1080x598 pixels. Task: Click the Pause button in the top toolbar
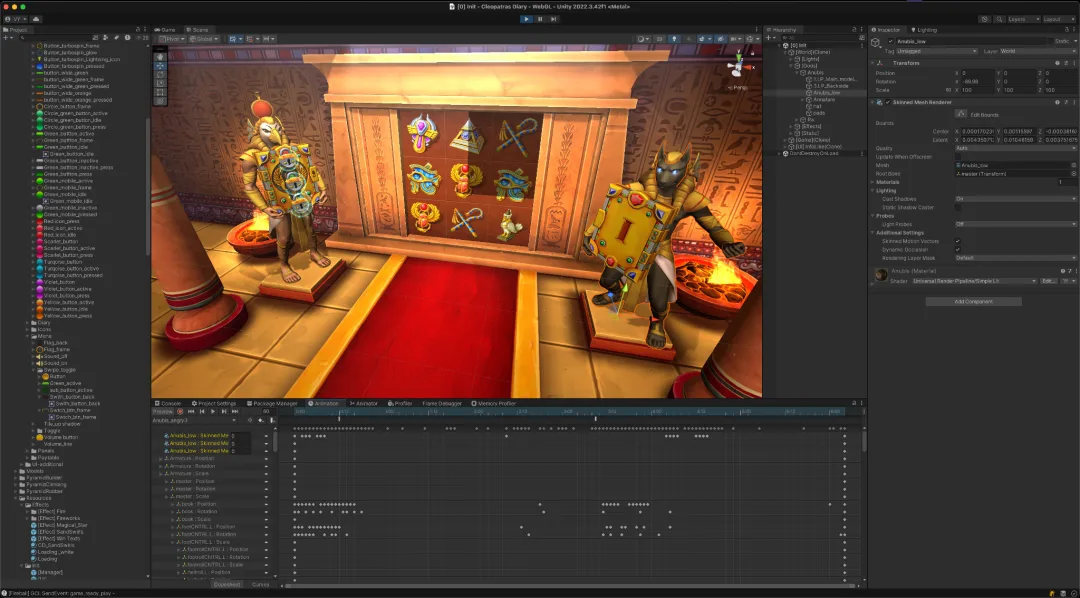(x=540, y=19)
